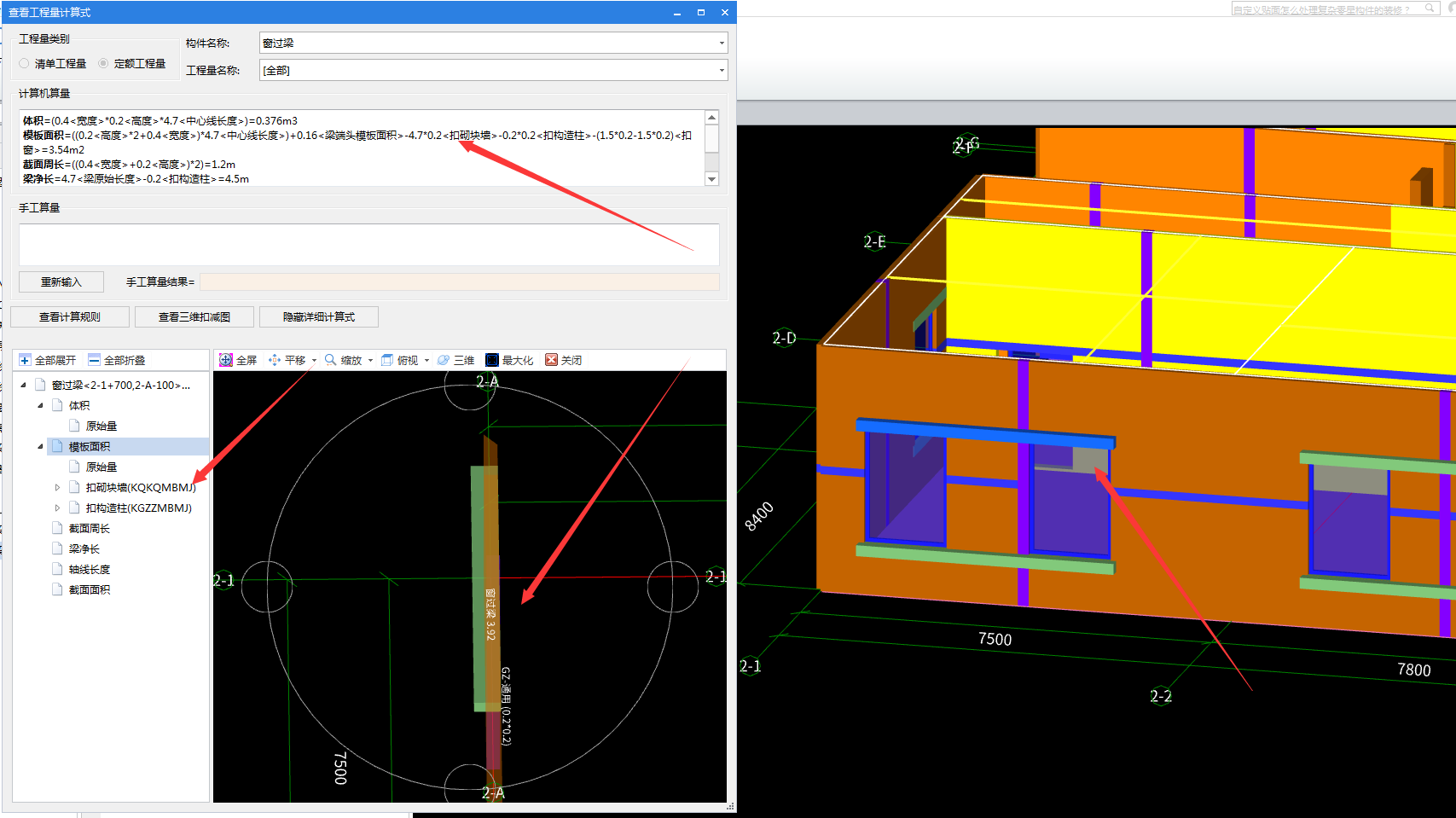Click the 窗过梁 3.92 label in preview

point(490,614)
